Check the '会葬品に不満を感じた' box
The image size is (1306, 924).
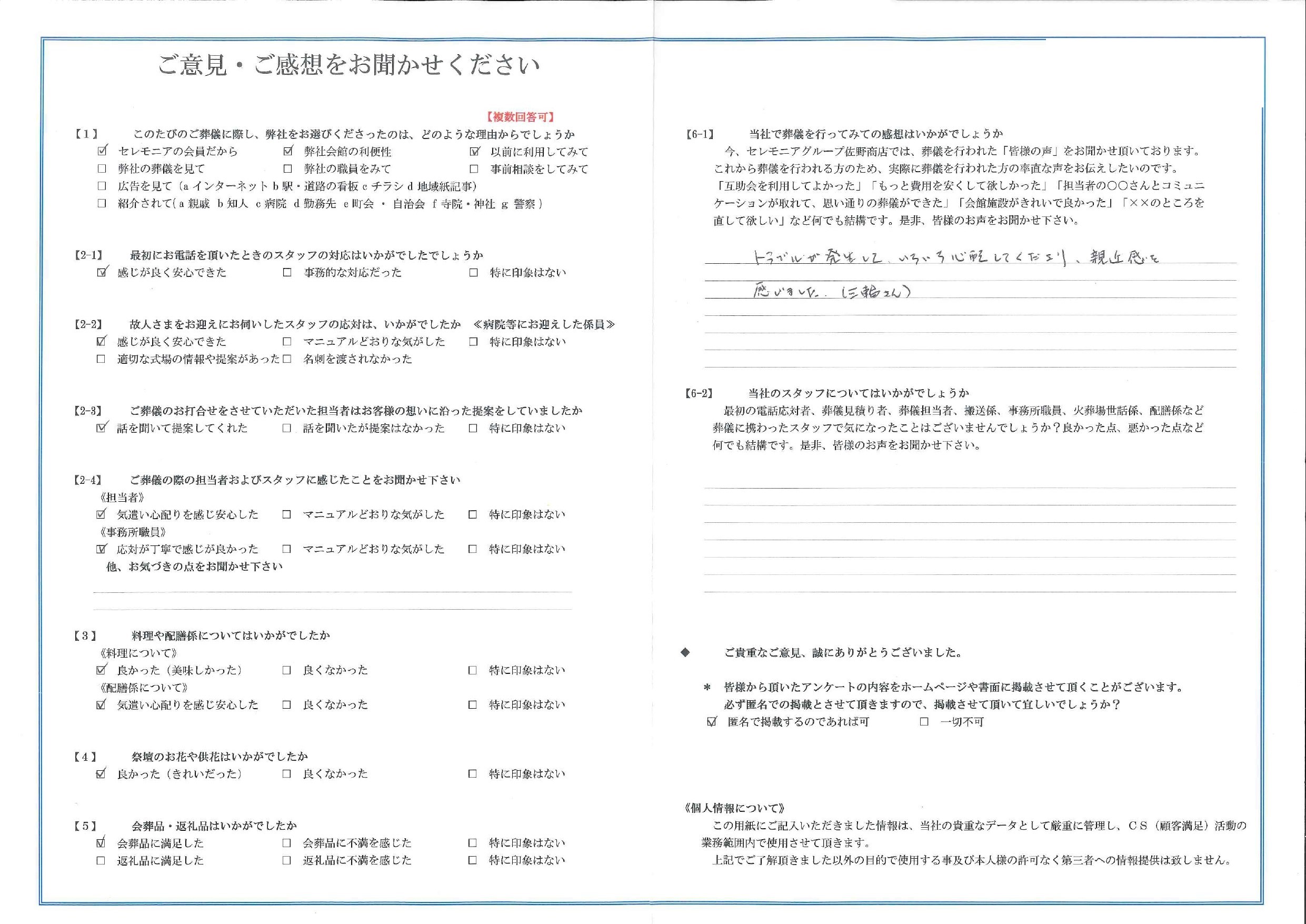pos(287,843)
